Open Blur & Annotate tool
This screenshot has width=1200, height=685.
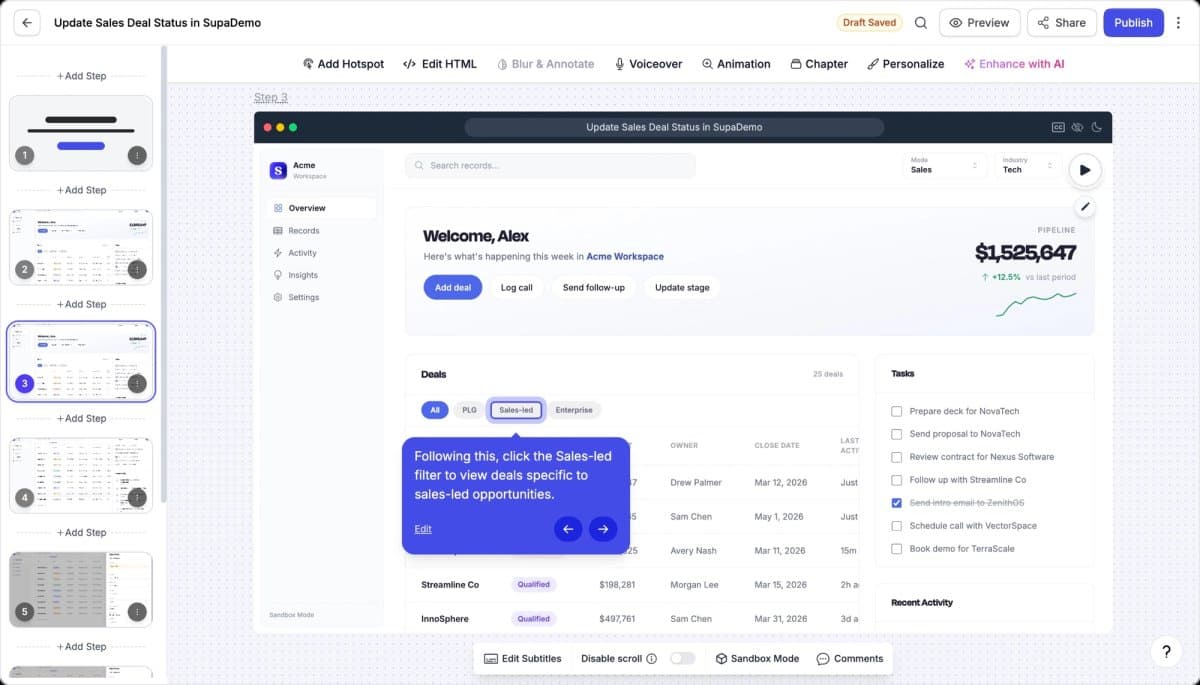point(546,64)
